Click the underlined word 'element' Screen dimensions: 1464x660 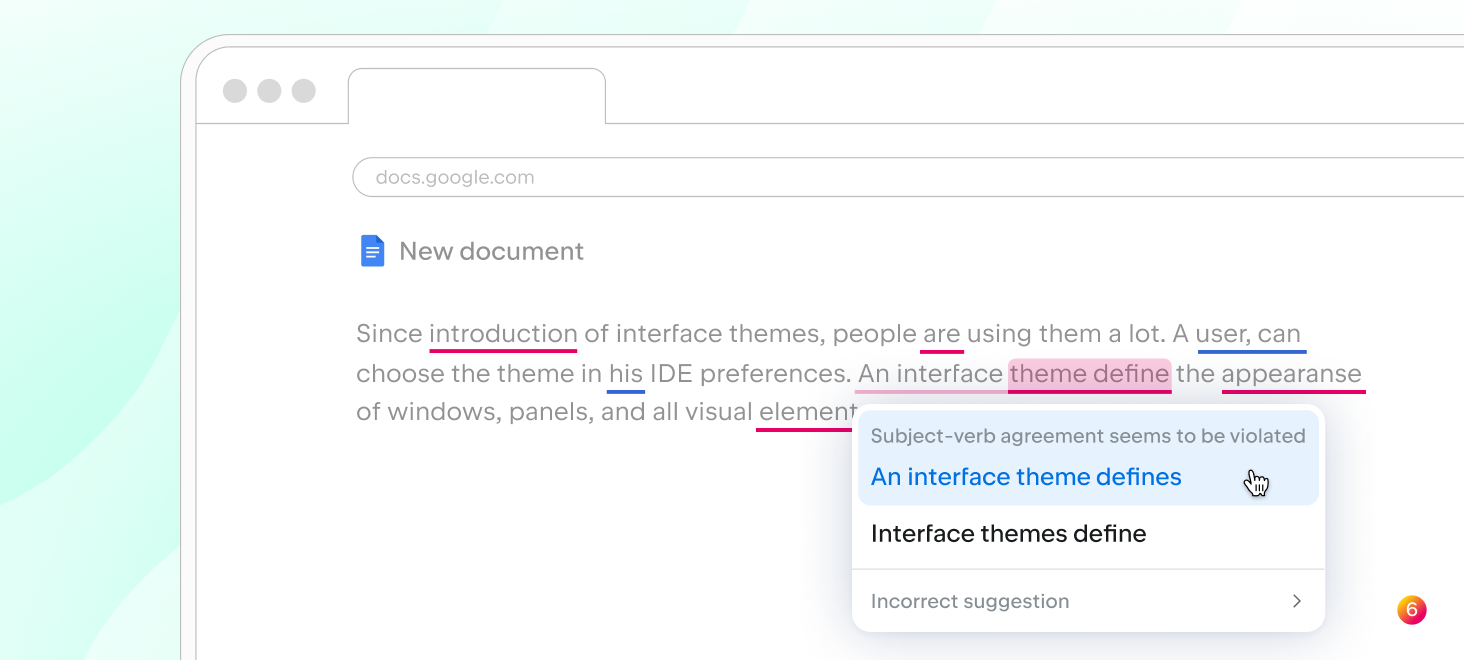pyautogui.click(x=807, y=412)
